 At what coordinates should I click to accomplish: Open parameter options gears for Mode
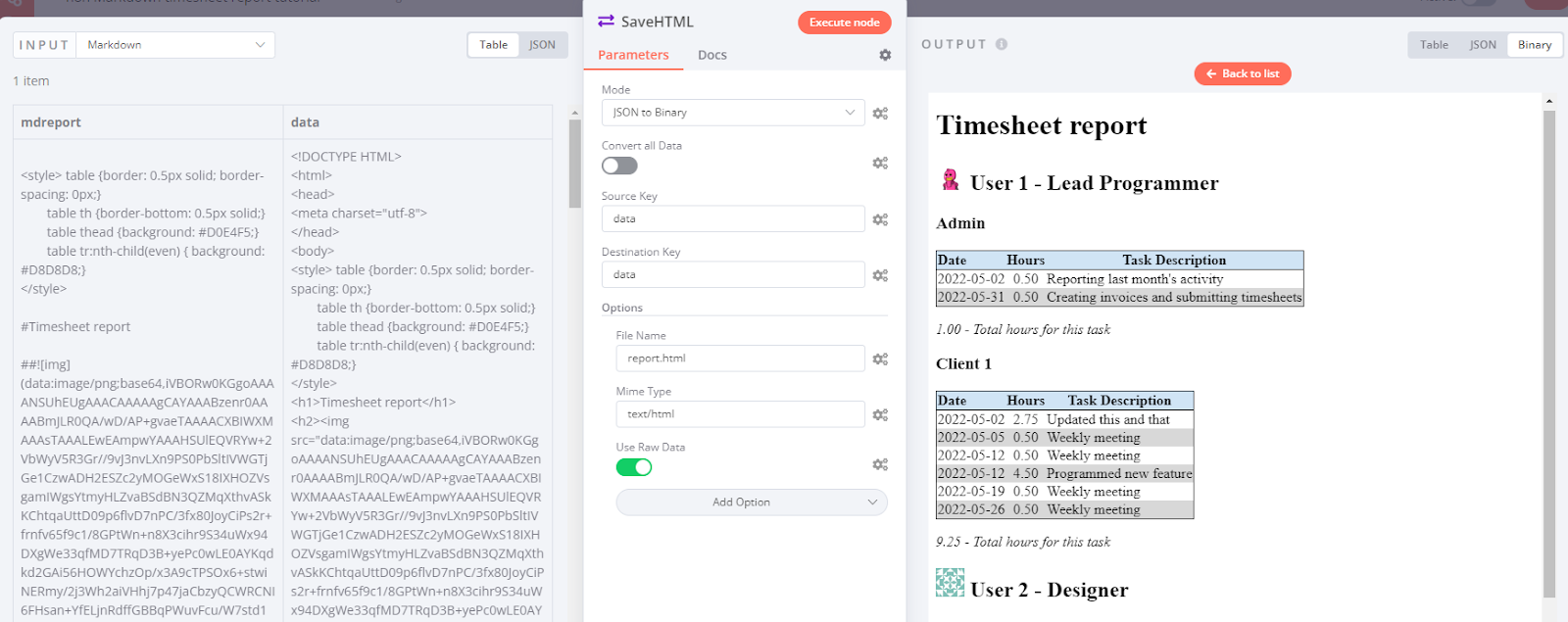pyautogui.click(x=880, y=113)
